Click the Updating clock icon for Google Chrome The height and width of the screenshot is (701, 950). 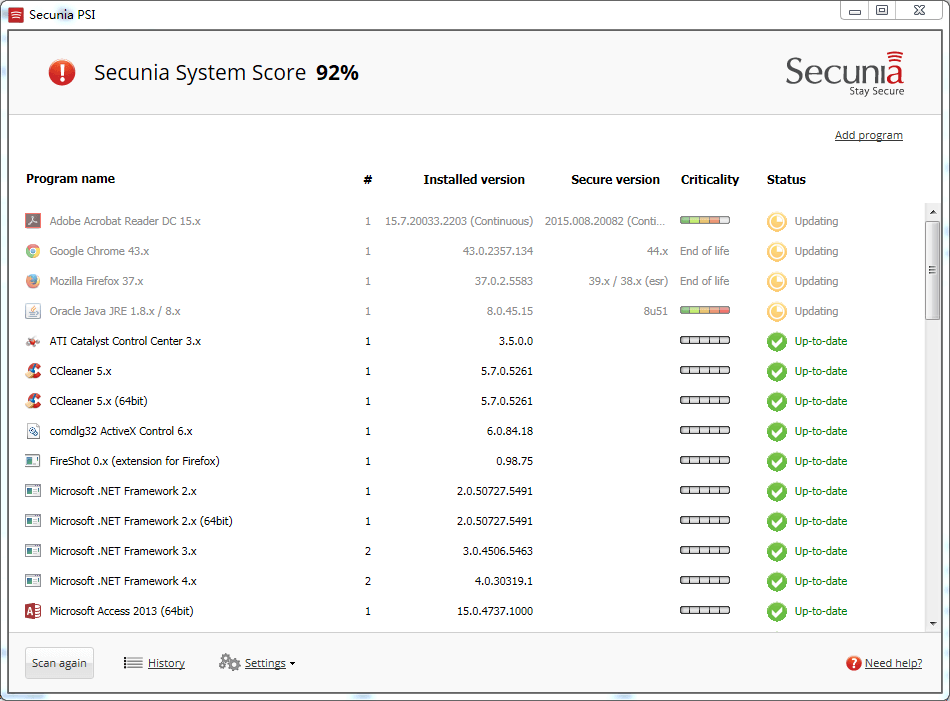(x=777, y=251)
